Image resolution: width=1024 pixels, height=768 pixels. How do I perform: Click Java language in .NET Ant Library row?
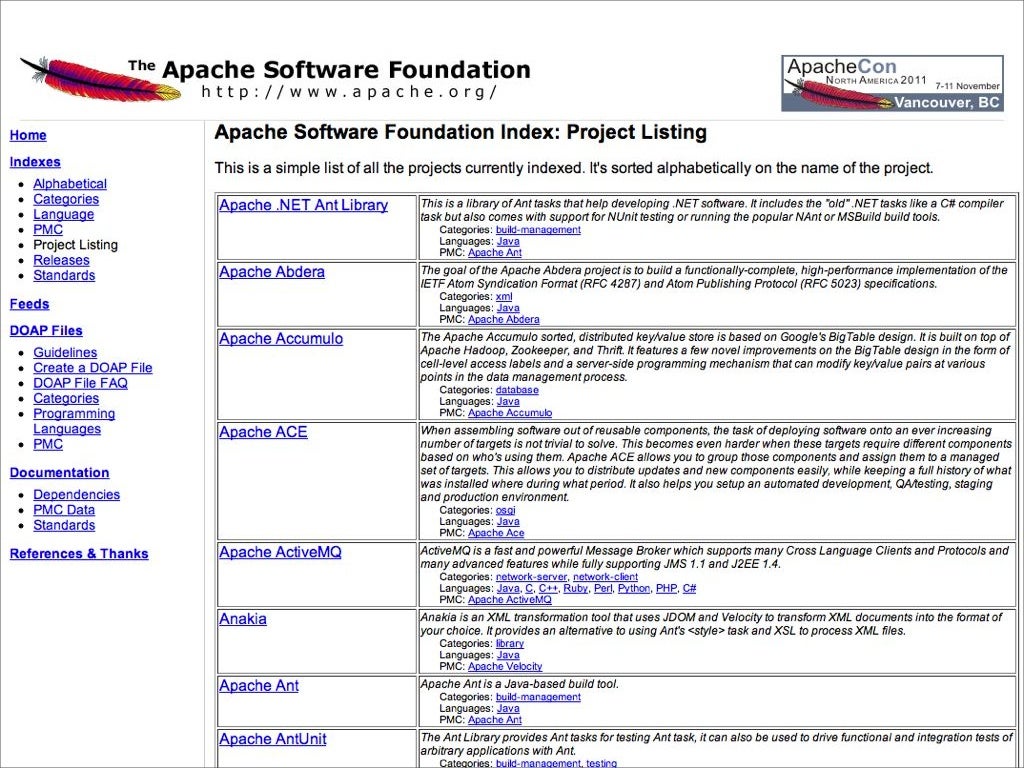pyautogui.click(x=508, y=242)
